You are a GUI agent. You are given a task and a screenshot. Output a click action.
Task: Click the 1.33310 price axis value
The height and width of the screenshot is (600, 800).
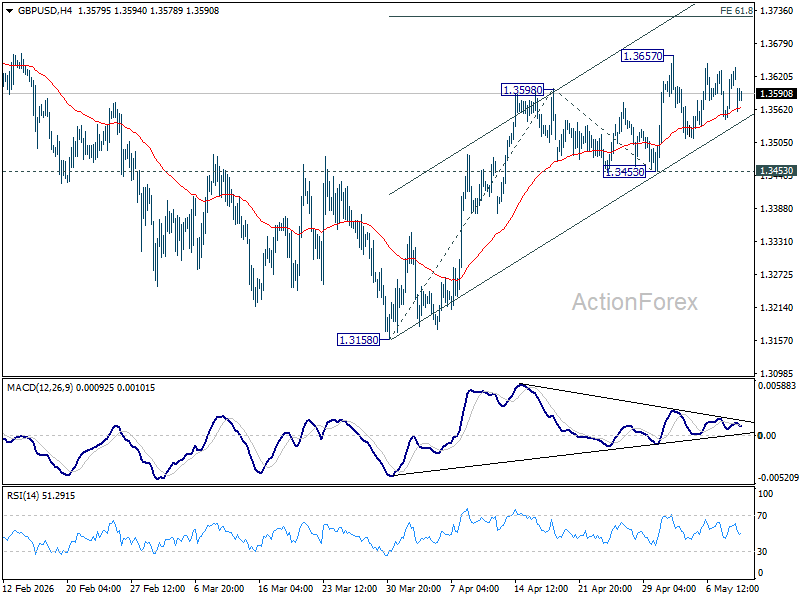pos(777,242)
